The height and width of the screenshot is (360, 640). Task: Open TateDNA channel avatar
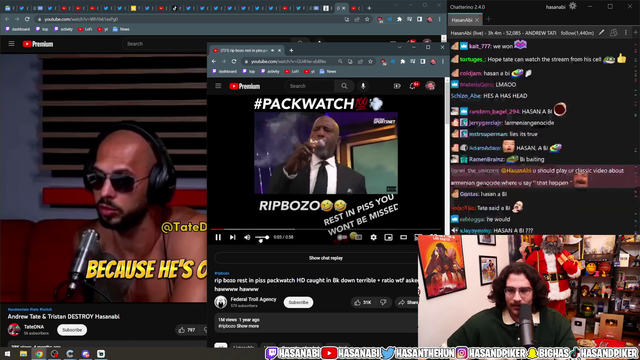(x=14, y=329)
